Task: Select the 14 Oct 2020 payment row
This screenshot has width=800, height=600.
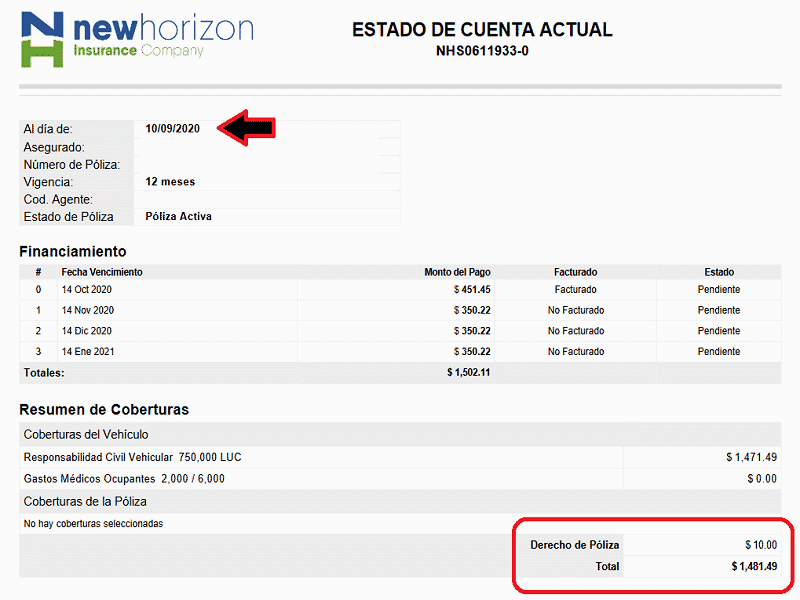Action: [x=88, y=290]
